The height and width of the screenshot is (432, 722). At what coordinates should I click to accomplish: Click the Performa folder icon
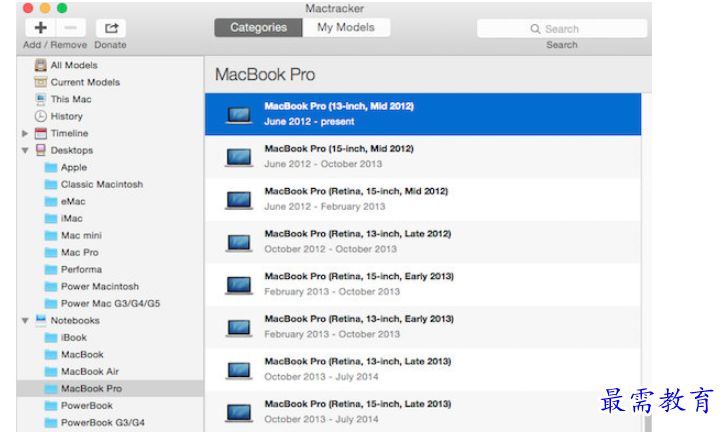coord(51,269)
